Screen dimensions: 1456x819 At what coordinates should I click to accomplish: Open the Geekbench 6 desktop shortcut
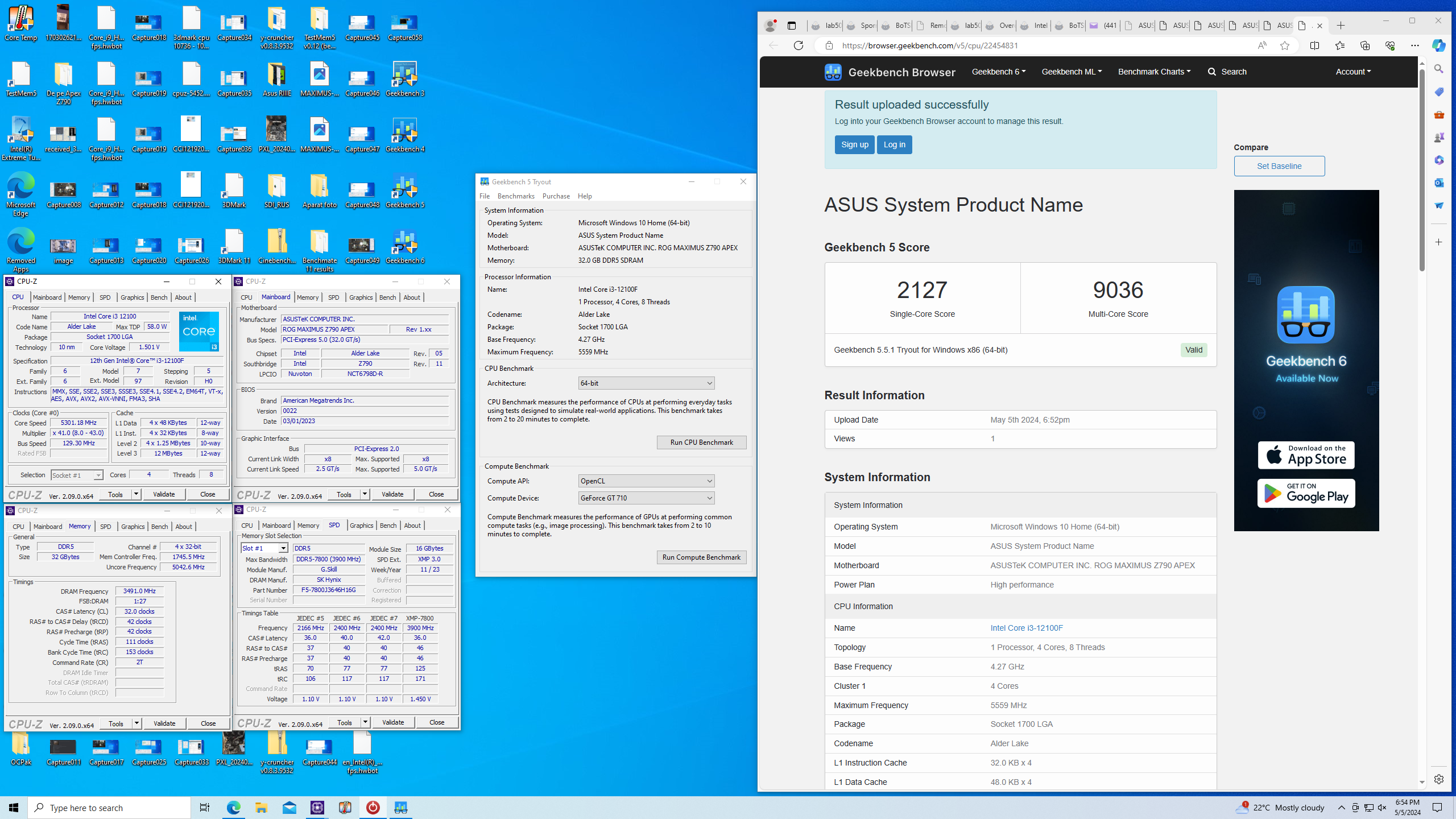point(405,247)
